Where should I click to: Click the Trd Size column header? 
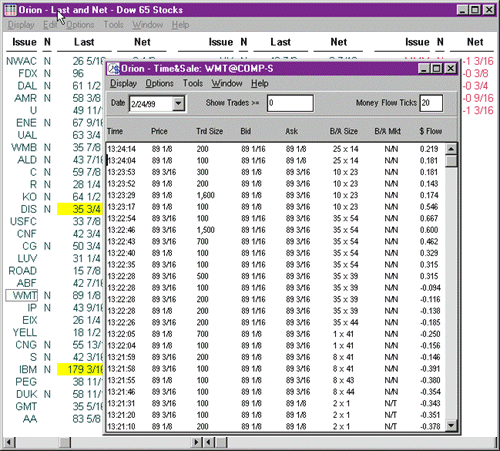[209, 131]
